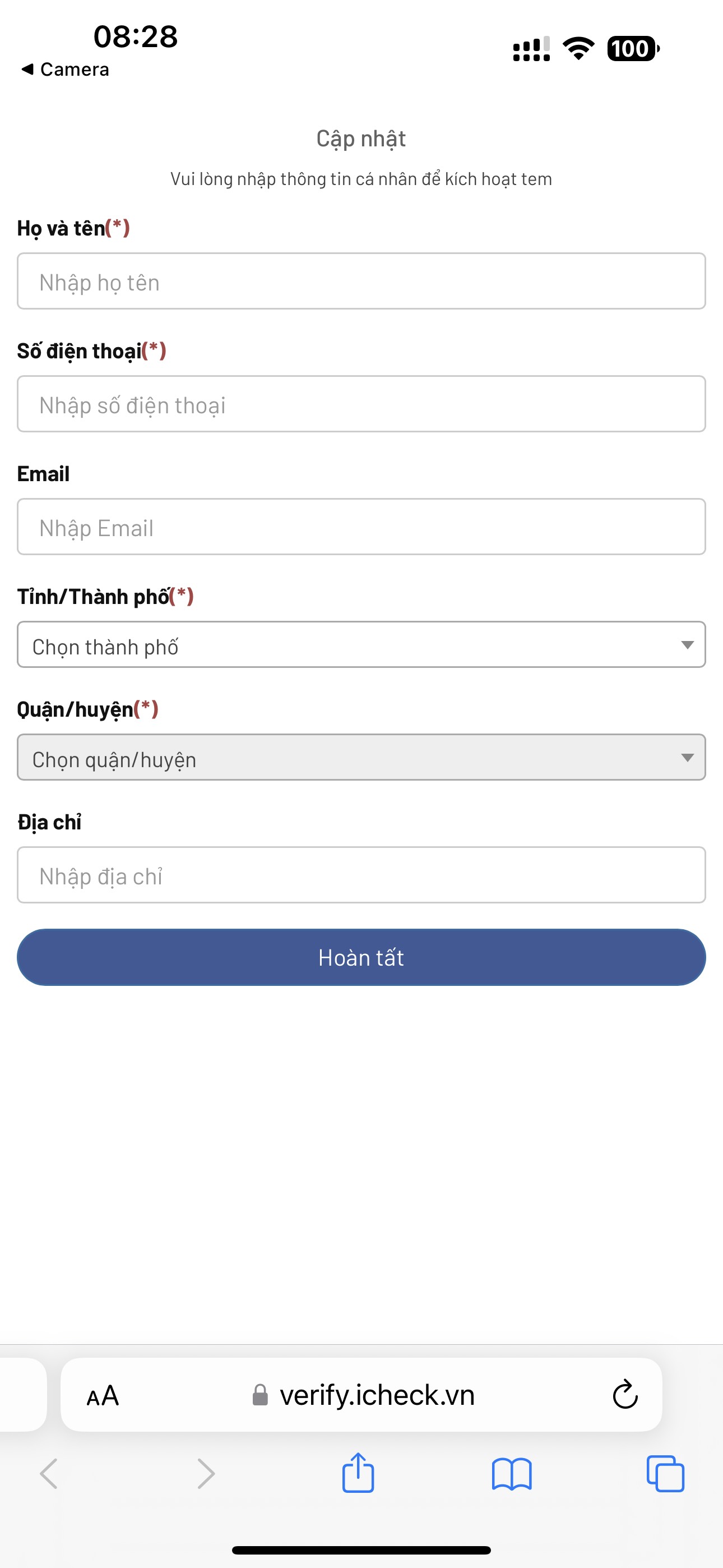Return to the Camera app
Screen dimensions: 723x1568
(x=66, y=70)
